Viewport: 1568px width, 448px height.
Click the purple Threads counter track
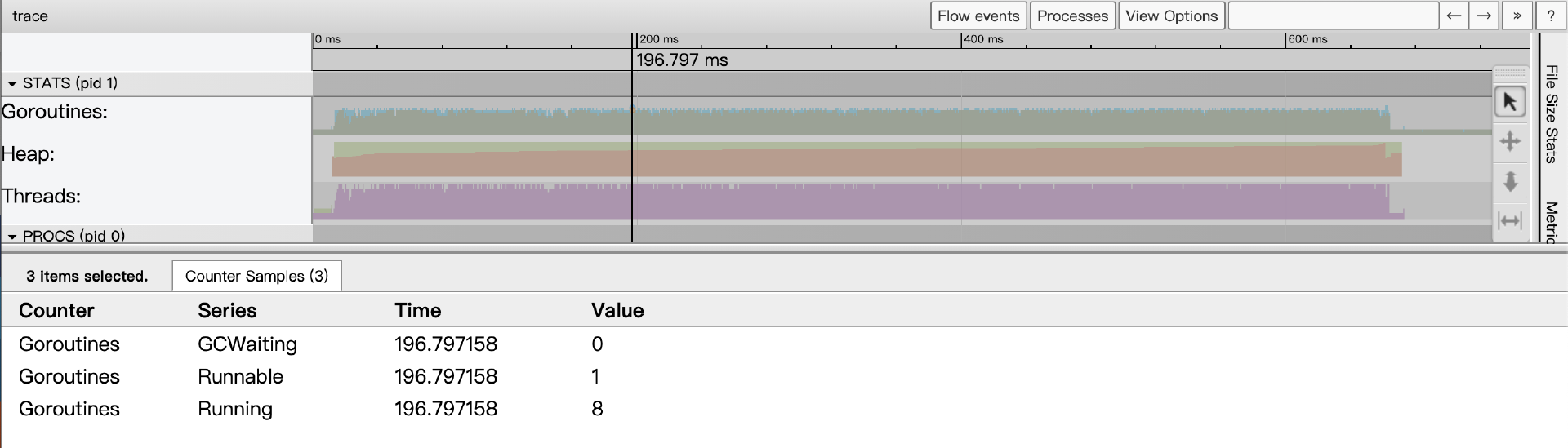point(817,202)
